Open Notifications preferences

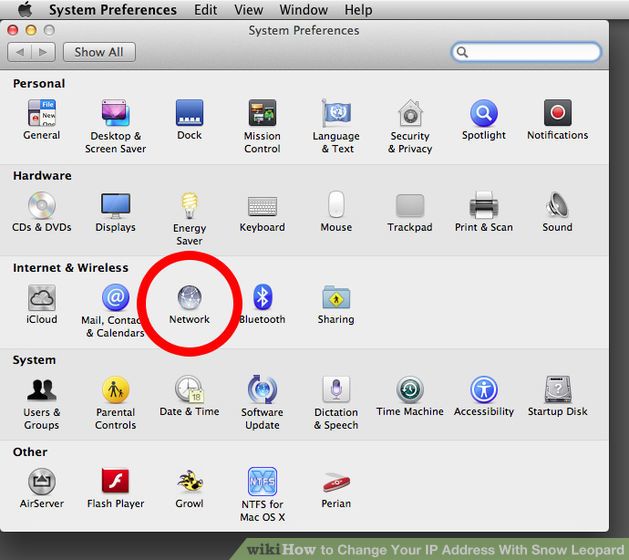coord(558,120)
